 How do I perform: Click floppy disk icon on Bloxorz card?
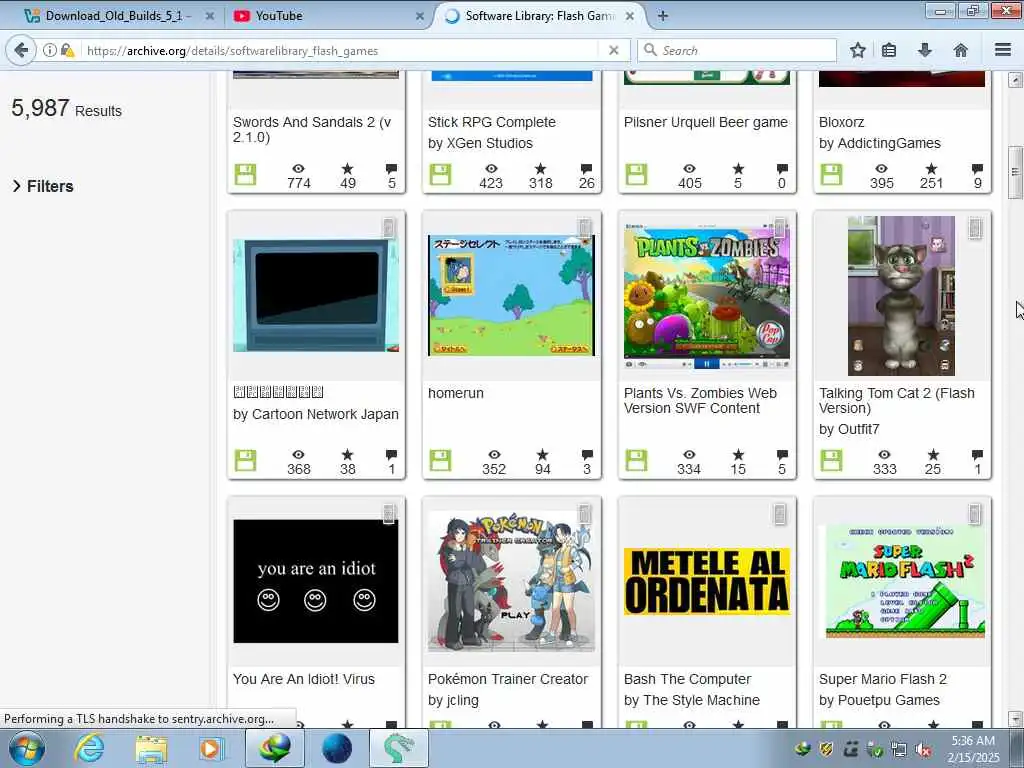tap(831, 174)
